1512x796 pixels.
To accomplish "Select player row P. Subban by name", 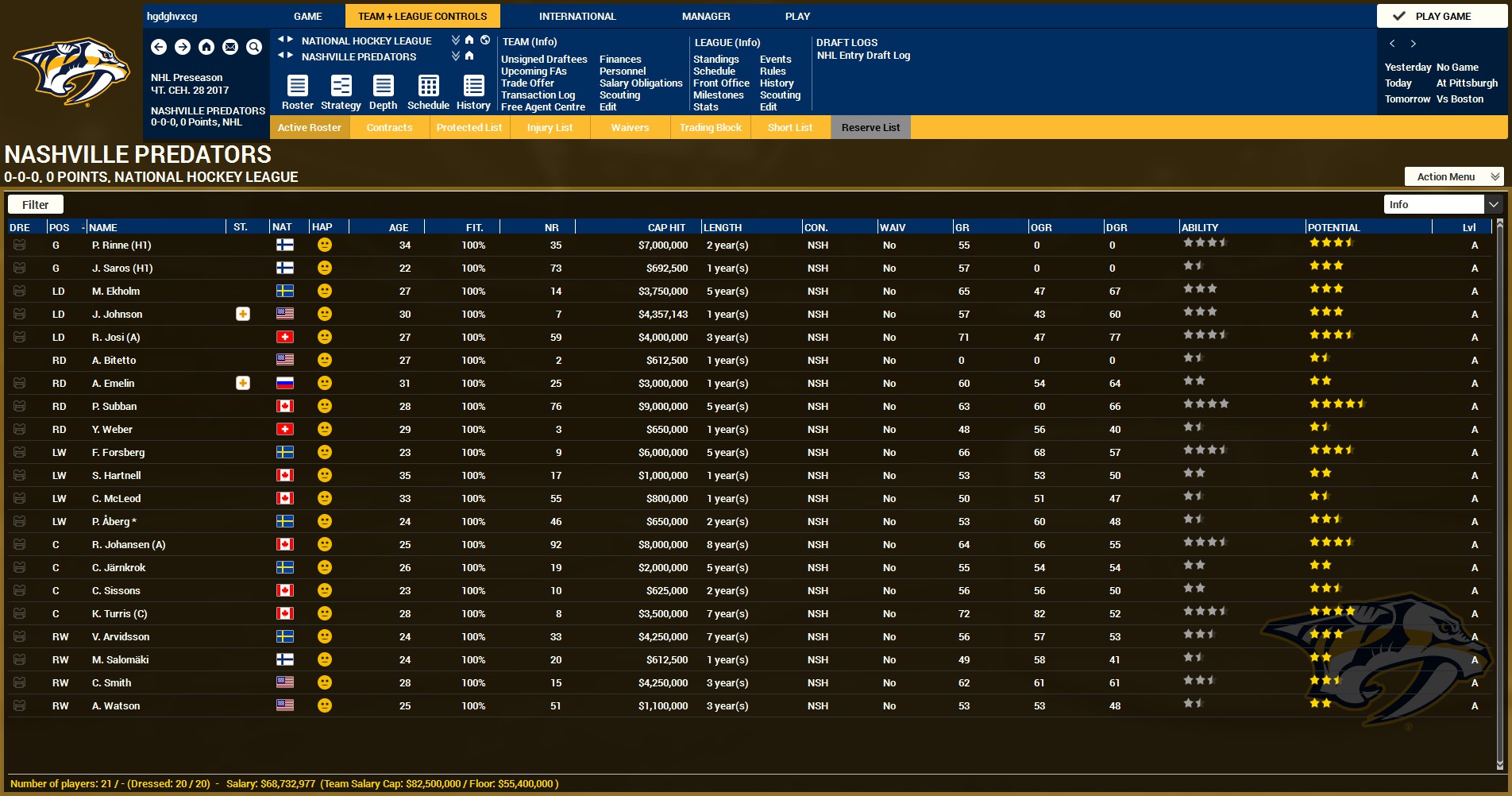I will 114,406.
